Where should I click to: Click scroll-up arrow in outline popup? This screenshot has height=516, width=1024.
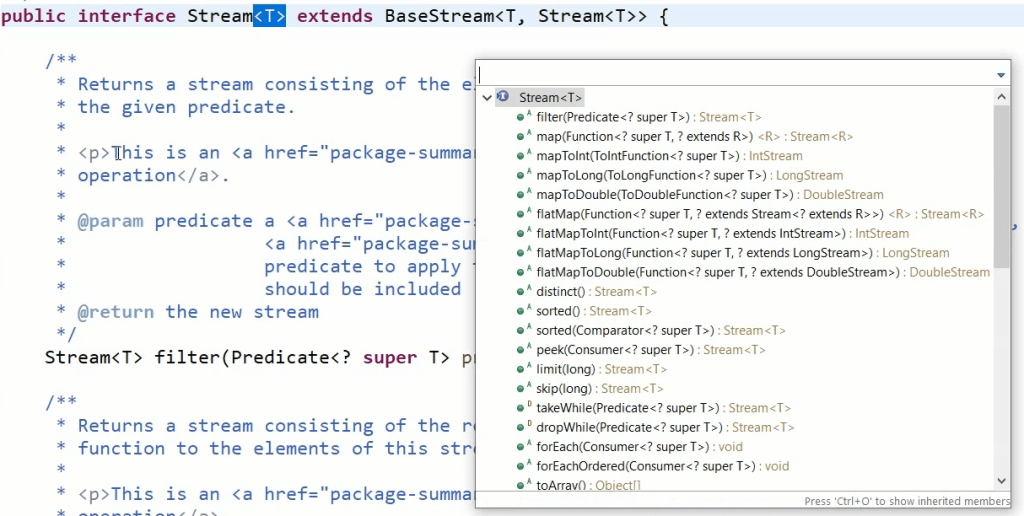pyautogui.click(x=1001, y=97)
